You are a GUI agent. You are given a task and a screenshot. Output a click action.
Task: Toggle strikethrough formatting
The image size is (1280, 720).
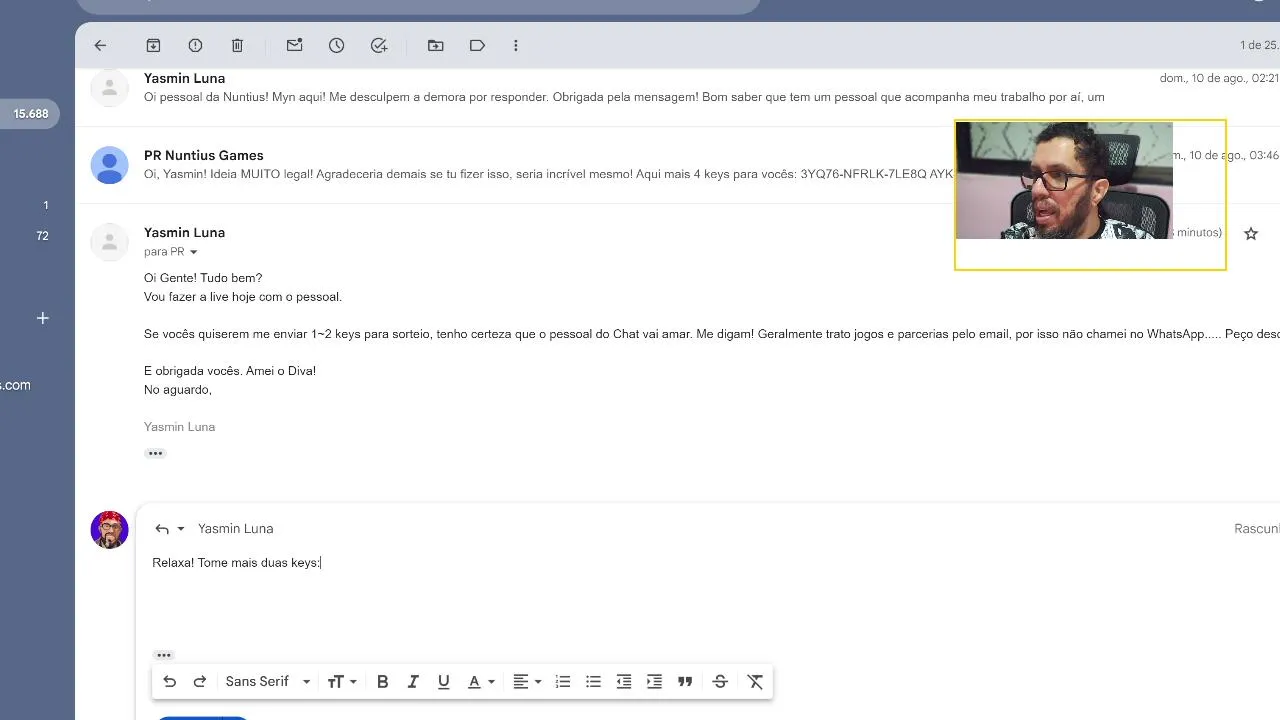(x=720, y=682)
